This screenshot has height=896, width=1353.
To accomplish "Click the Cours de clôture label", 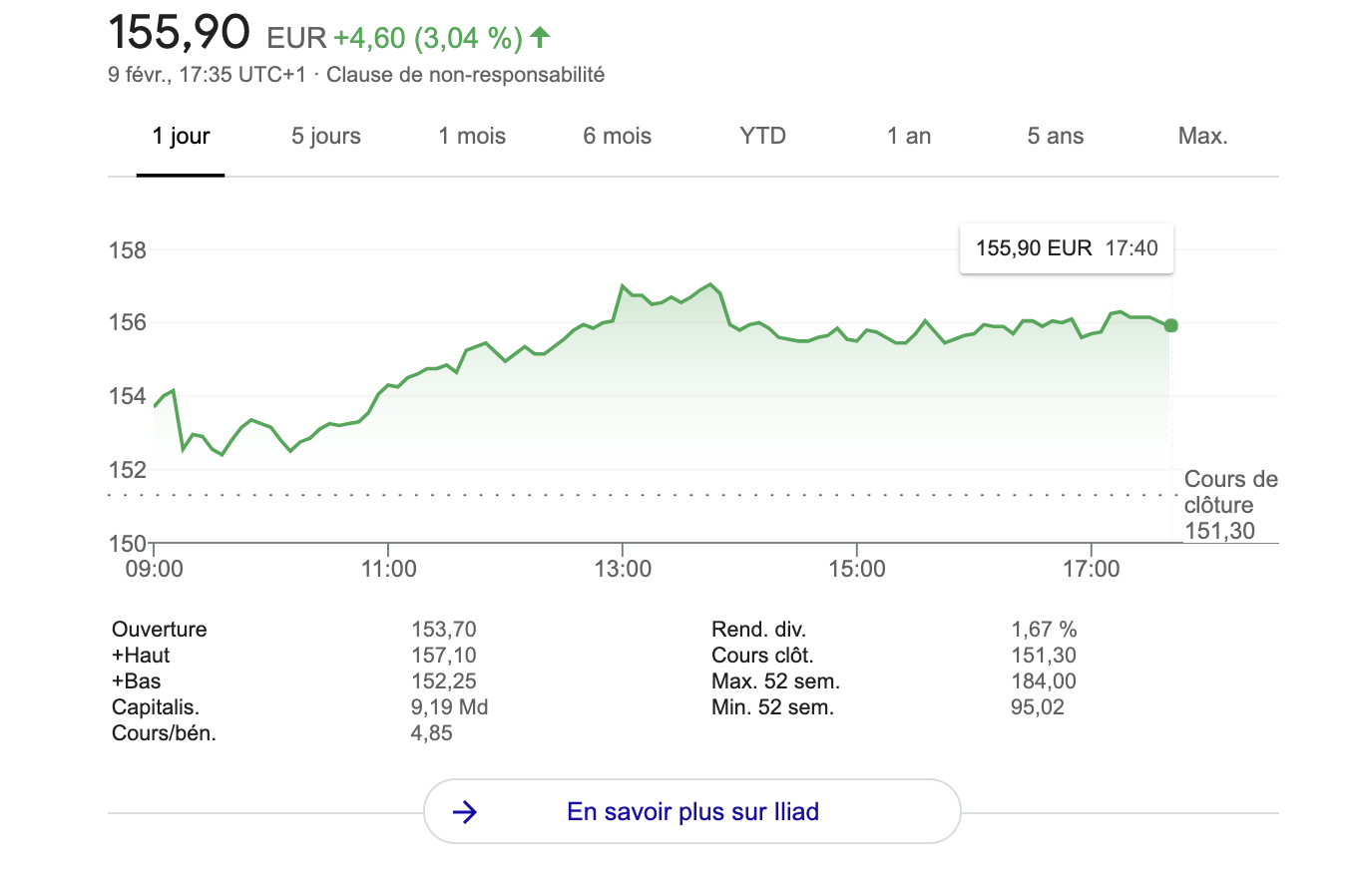I will [x=1229, y=493].
